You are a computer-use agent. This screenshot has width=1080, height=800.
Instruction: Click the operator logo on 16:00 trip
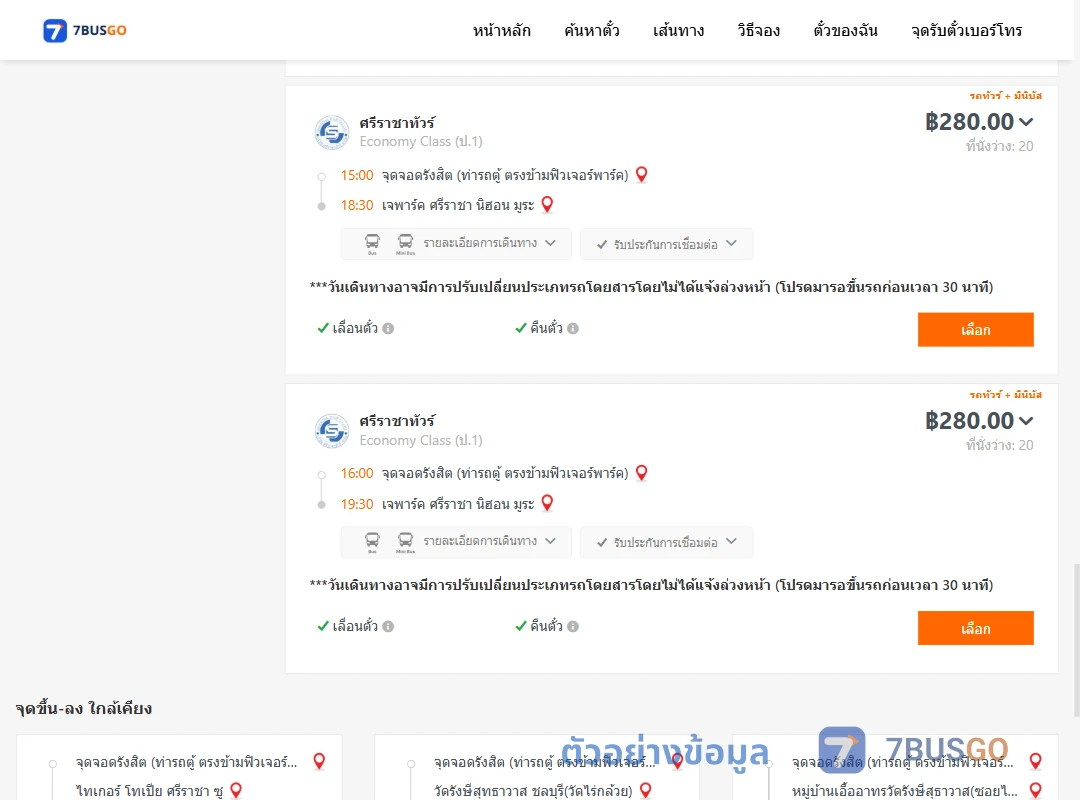pos(332,431)
